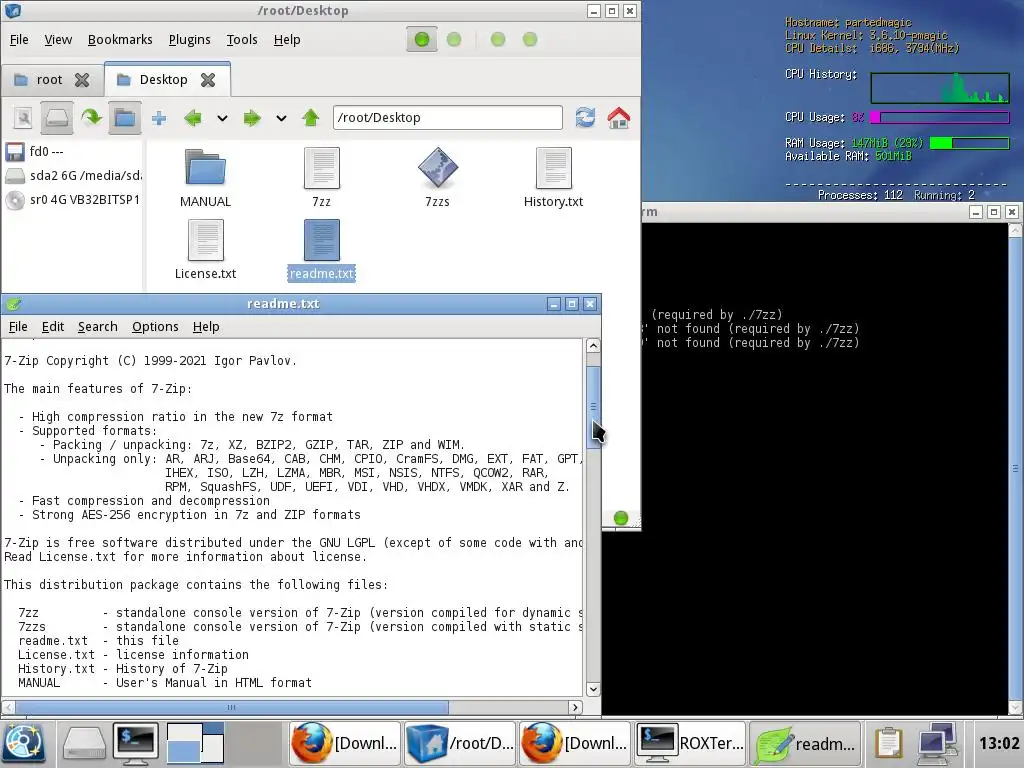Switch to /root/D... file manager taskbar button
Viewport: 1024px width, 768px height.
click(460, 743)
